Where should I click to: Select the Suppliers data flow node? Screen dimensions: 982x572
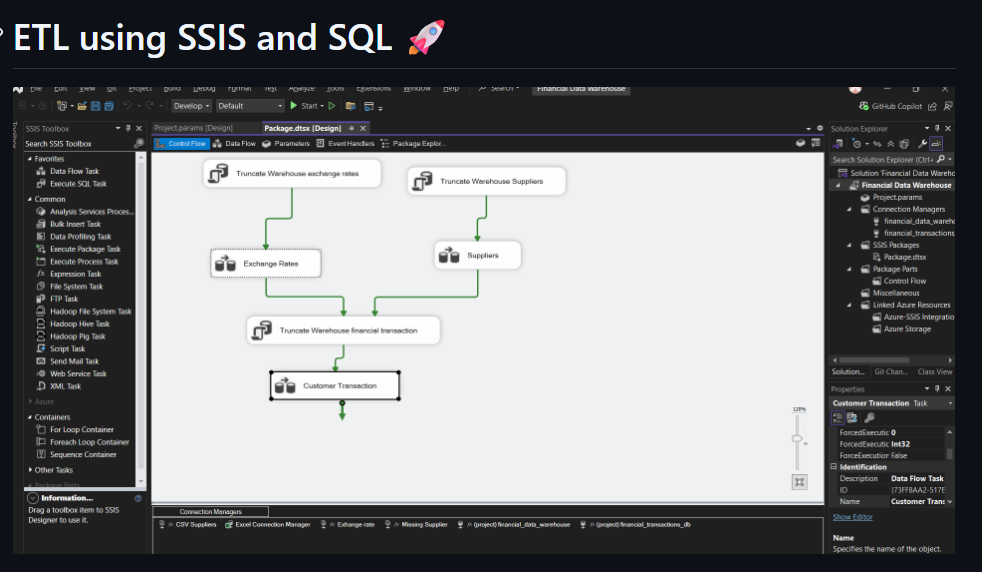pos(477,256)
